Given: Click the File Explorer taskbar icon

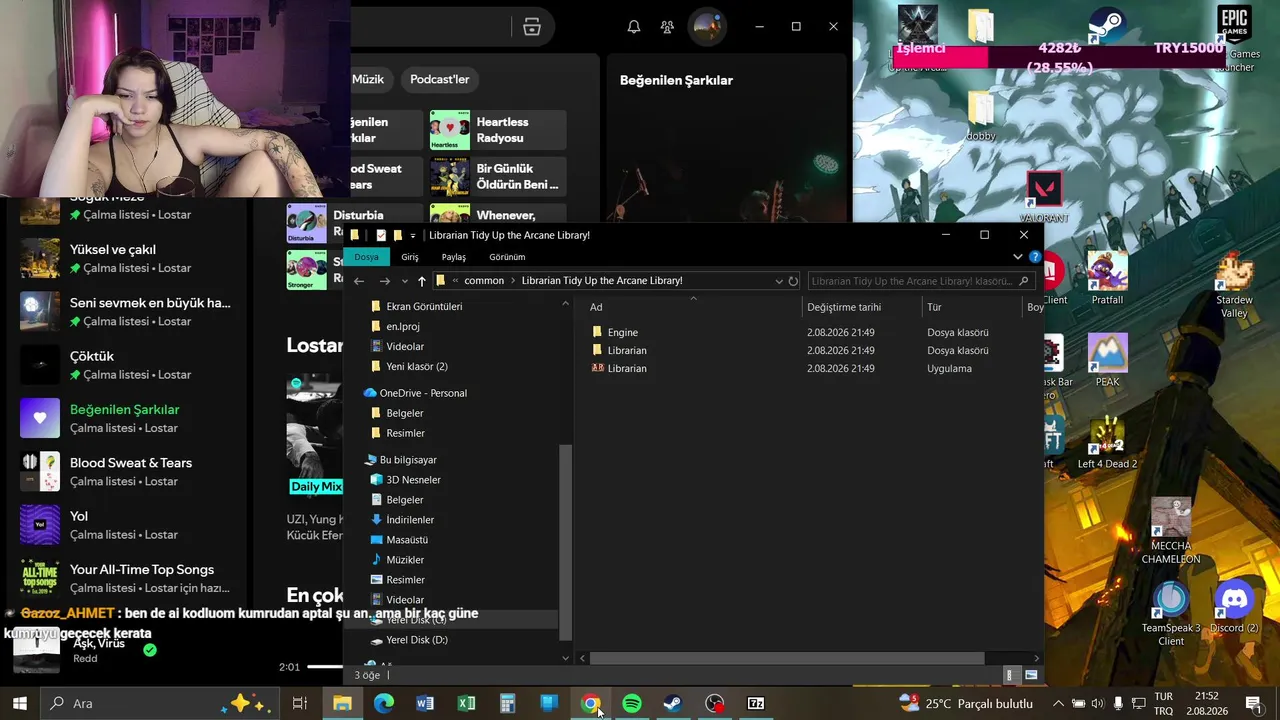Looking at the screenshot, I should coord(342,703).
